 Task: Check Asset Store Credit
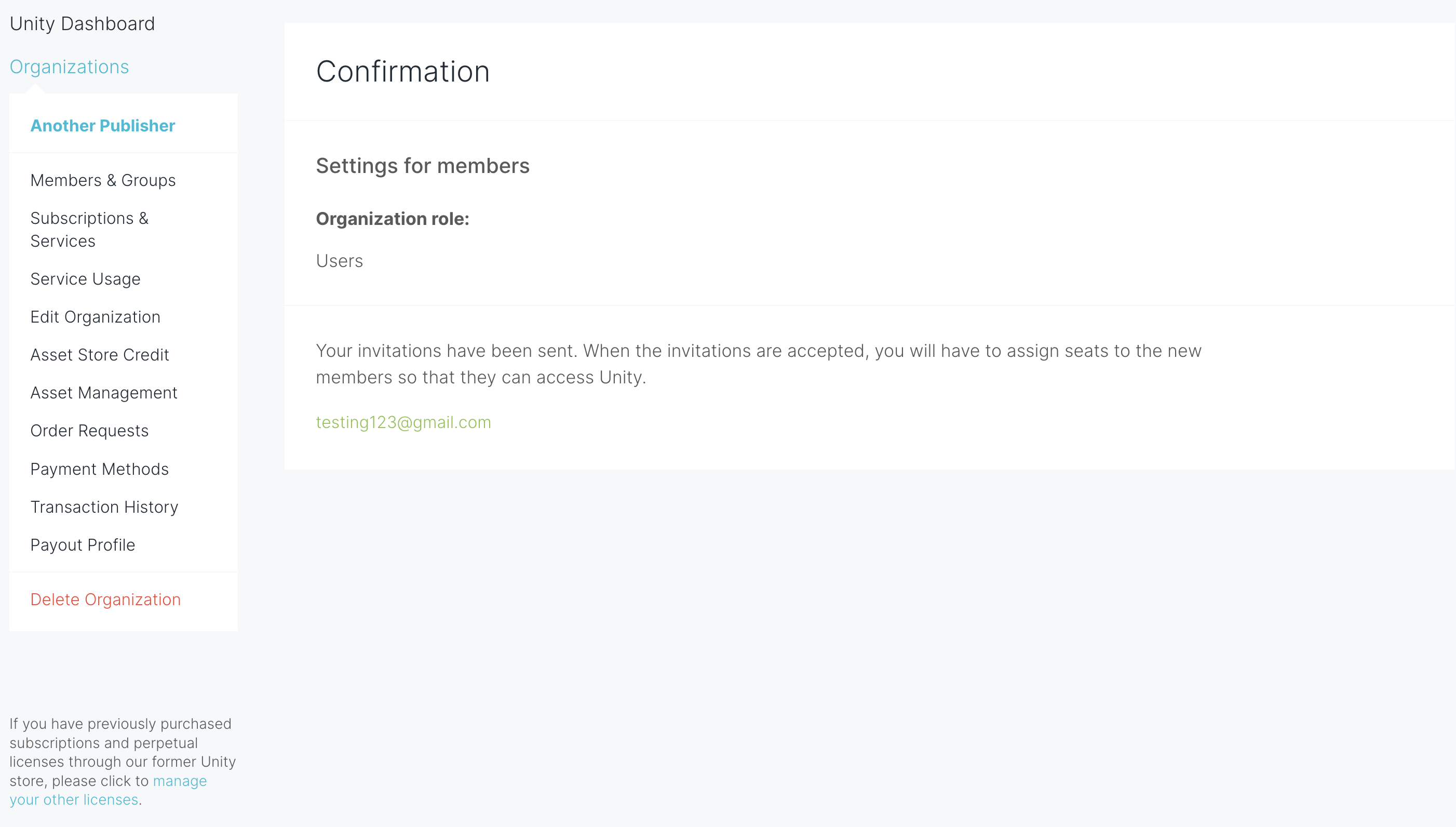(x=99, y=355)
